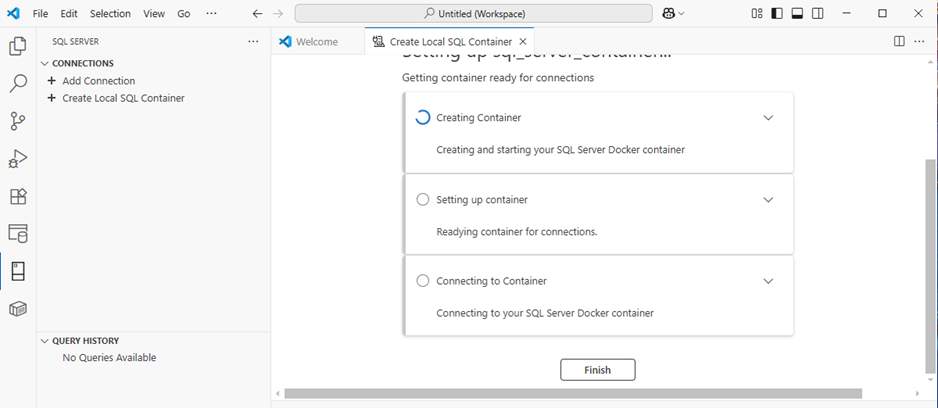
Task: Open the Explorer view in activity bar
Action: coord(18,46)
